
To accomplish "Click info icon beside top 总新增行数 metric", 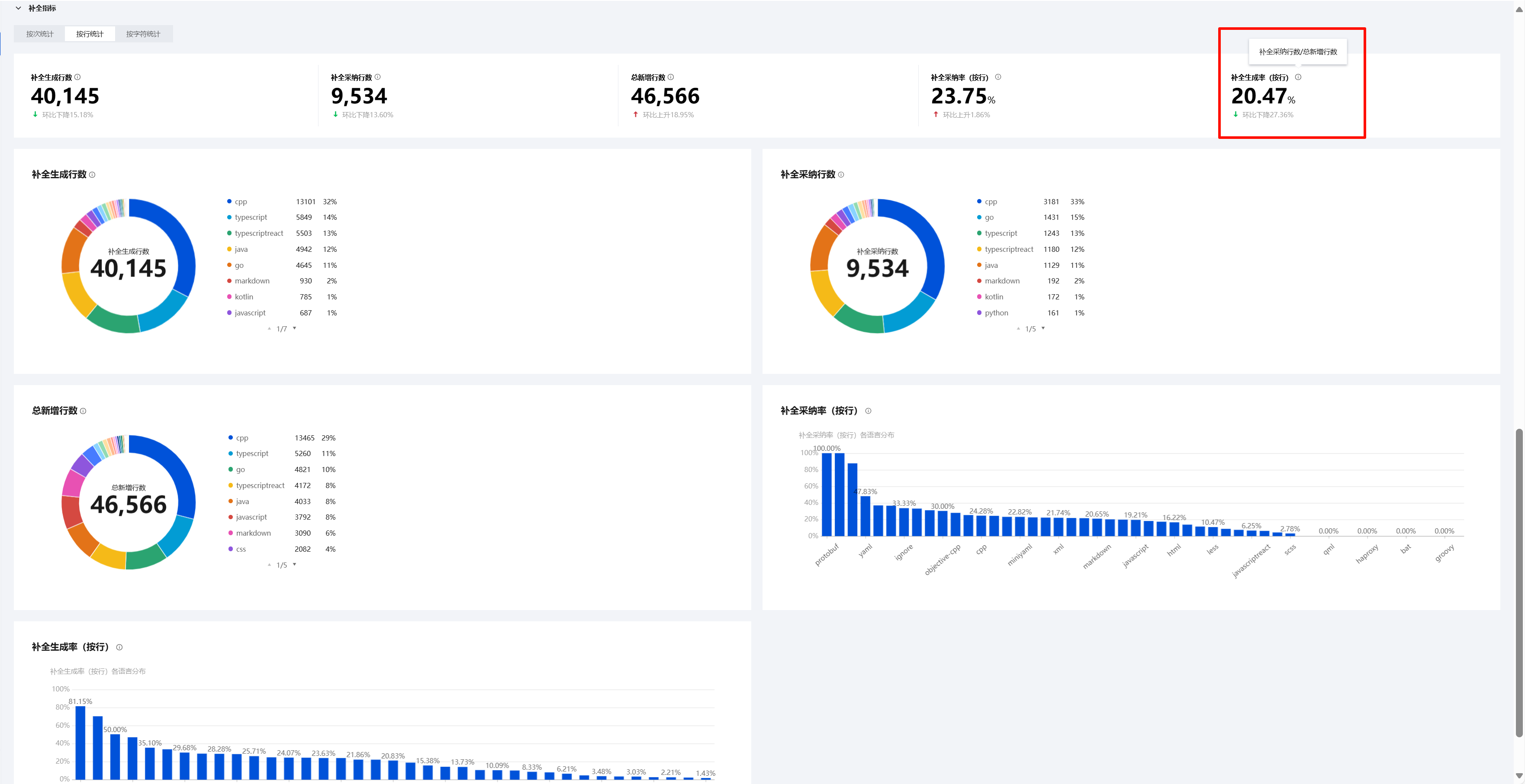I will pyautogui.click(x=671, y=77).
